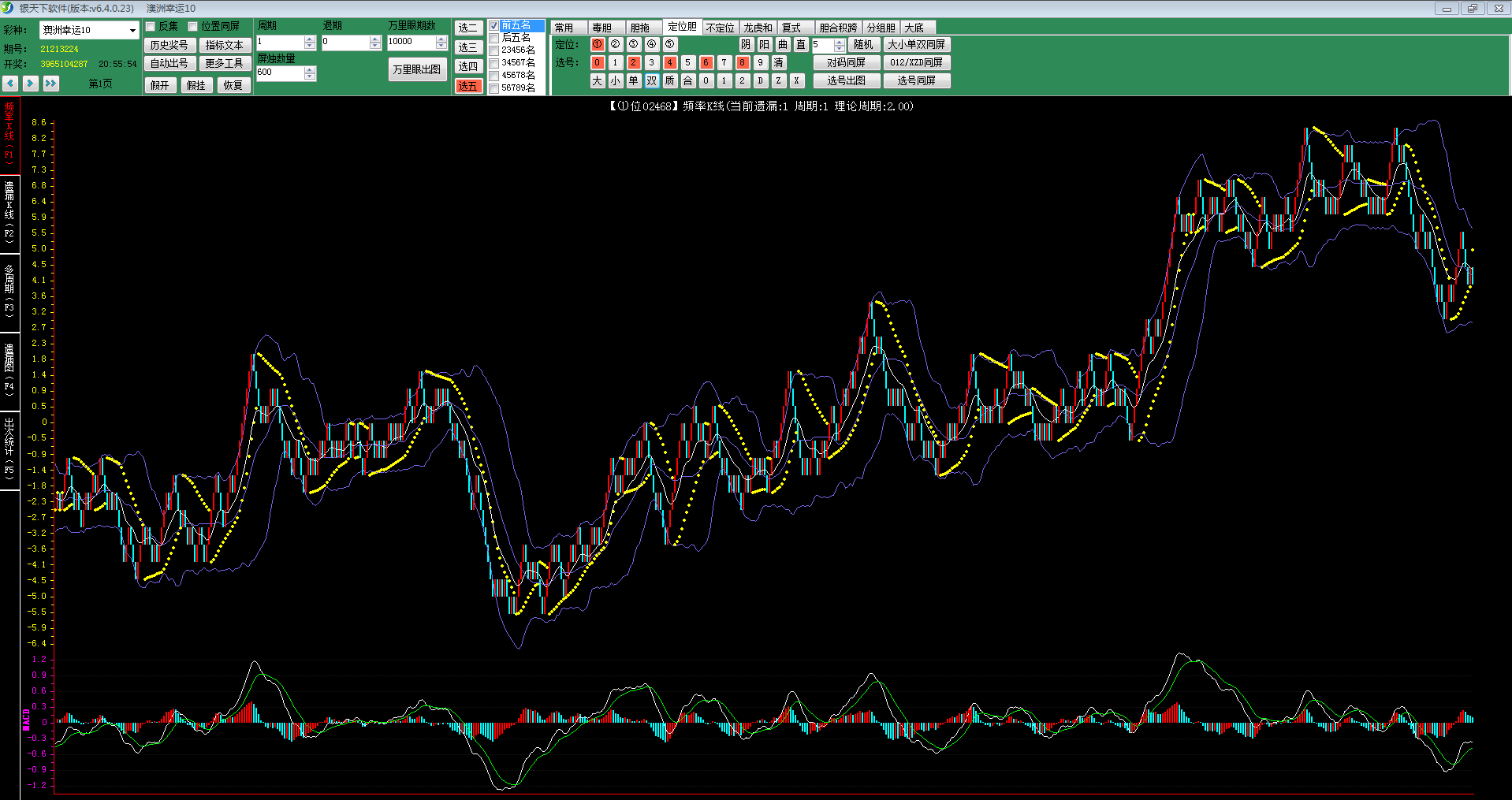Toggle number 6 in 选号 row
This screenshot has height=800, width=1512.
click(706, 62)
